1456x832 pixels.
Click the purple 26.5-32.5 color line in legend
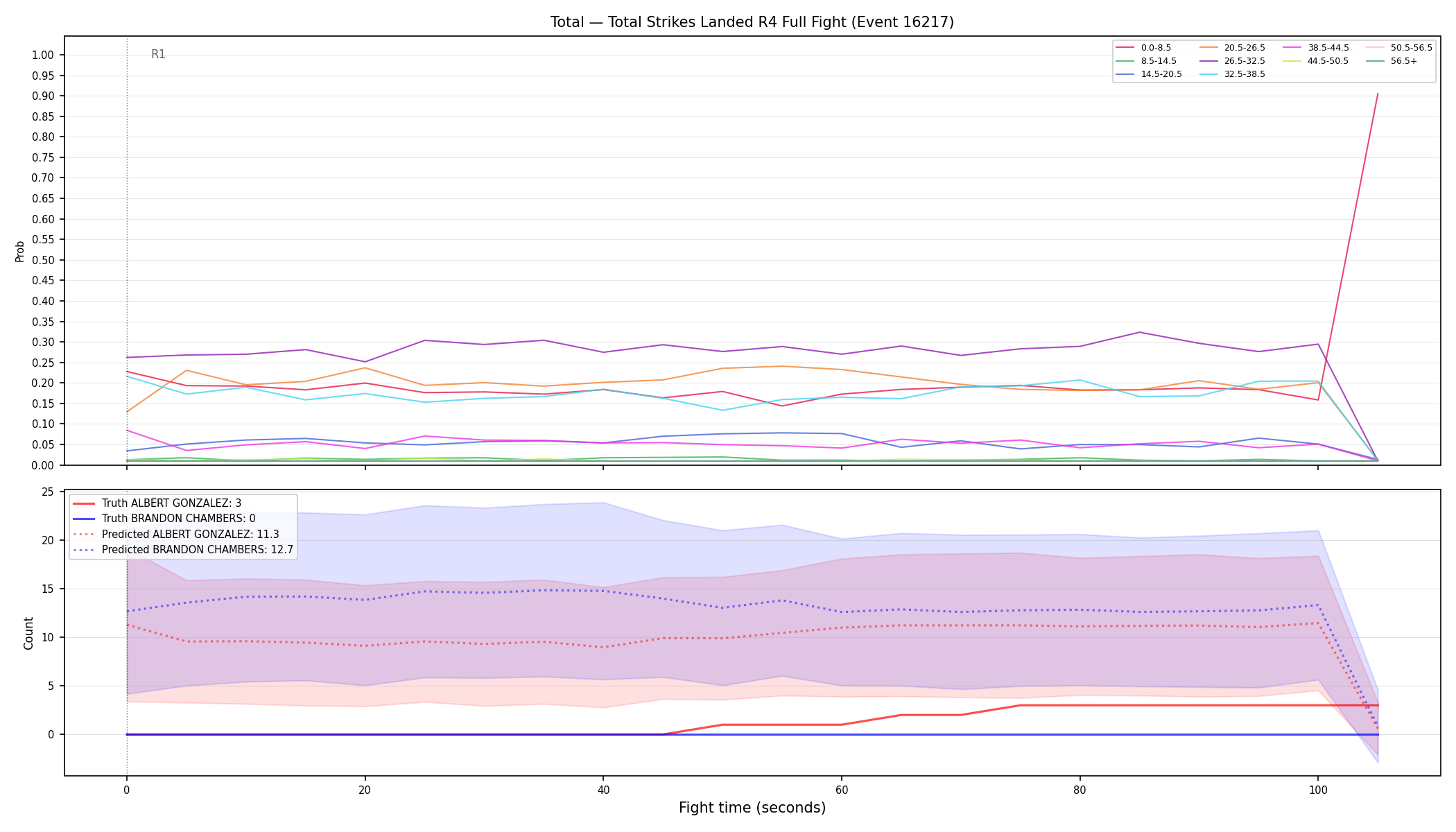click(1208, 61)
